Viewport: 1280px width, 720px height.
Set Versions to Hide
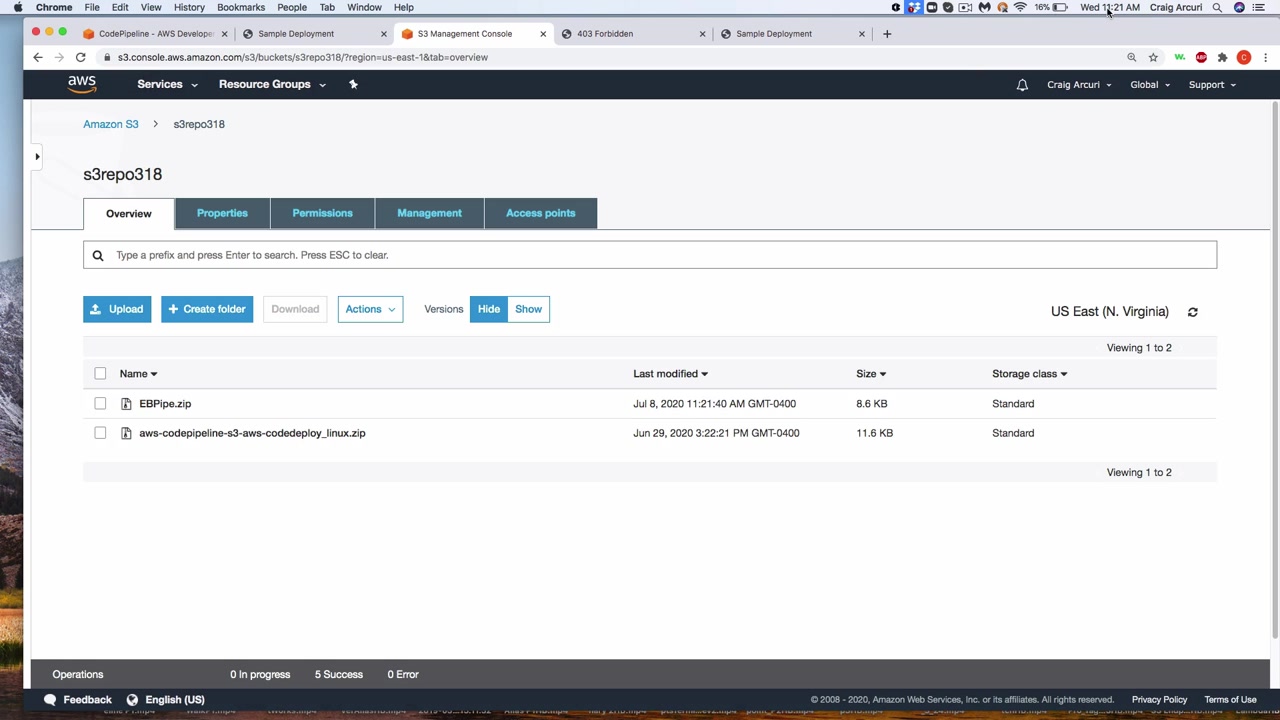pyautogui.click(x=489, y=309)
